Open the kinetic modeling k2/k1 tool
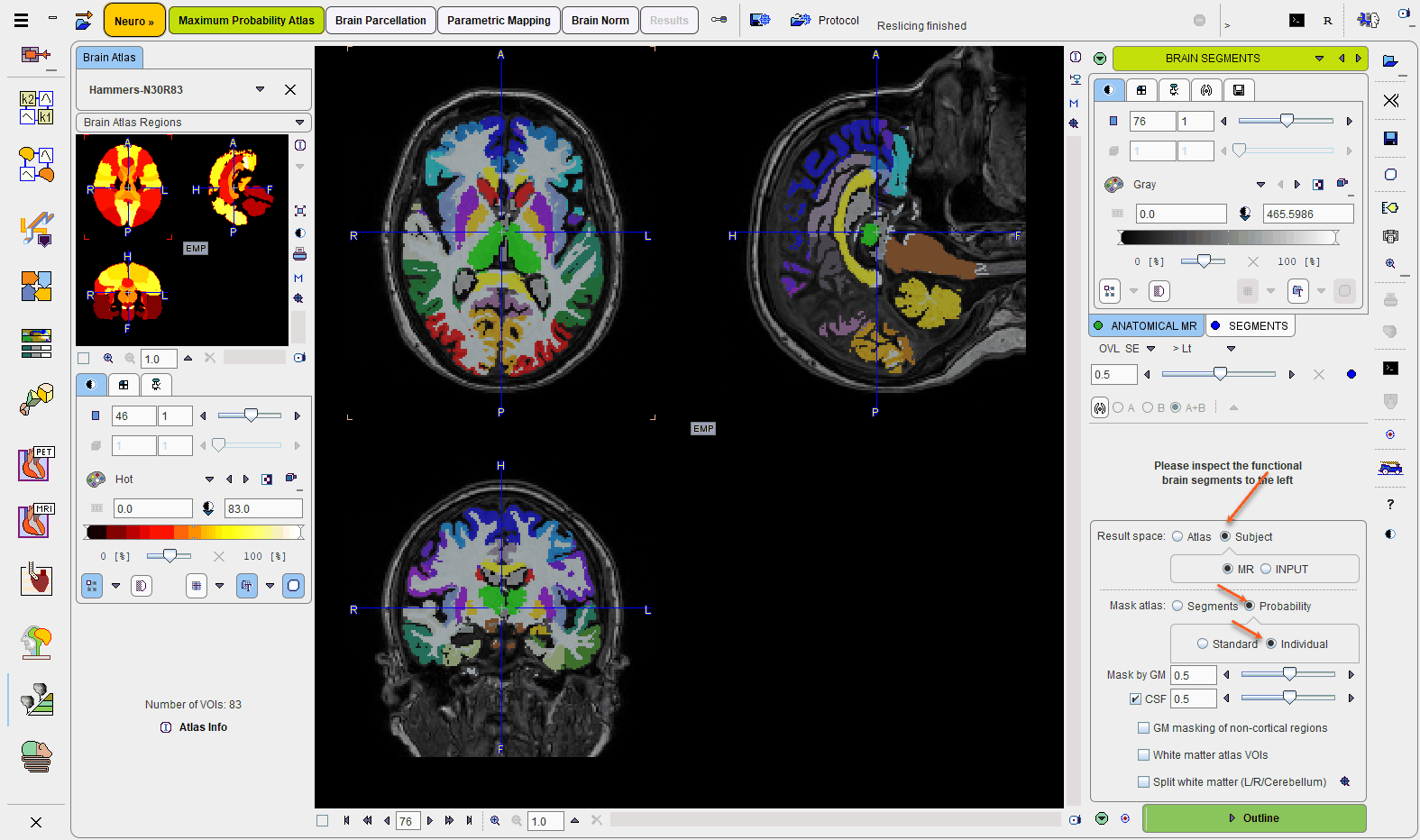Screen dimensions: 1420x840 click(x=36, y=107)
